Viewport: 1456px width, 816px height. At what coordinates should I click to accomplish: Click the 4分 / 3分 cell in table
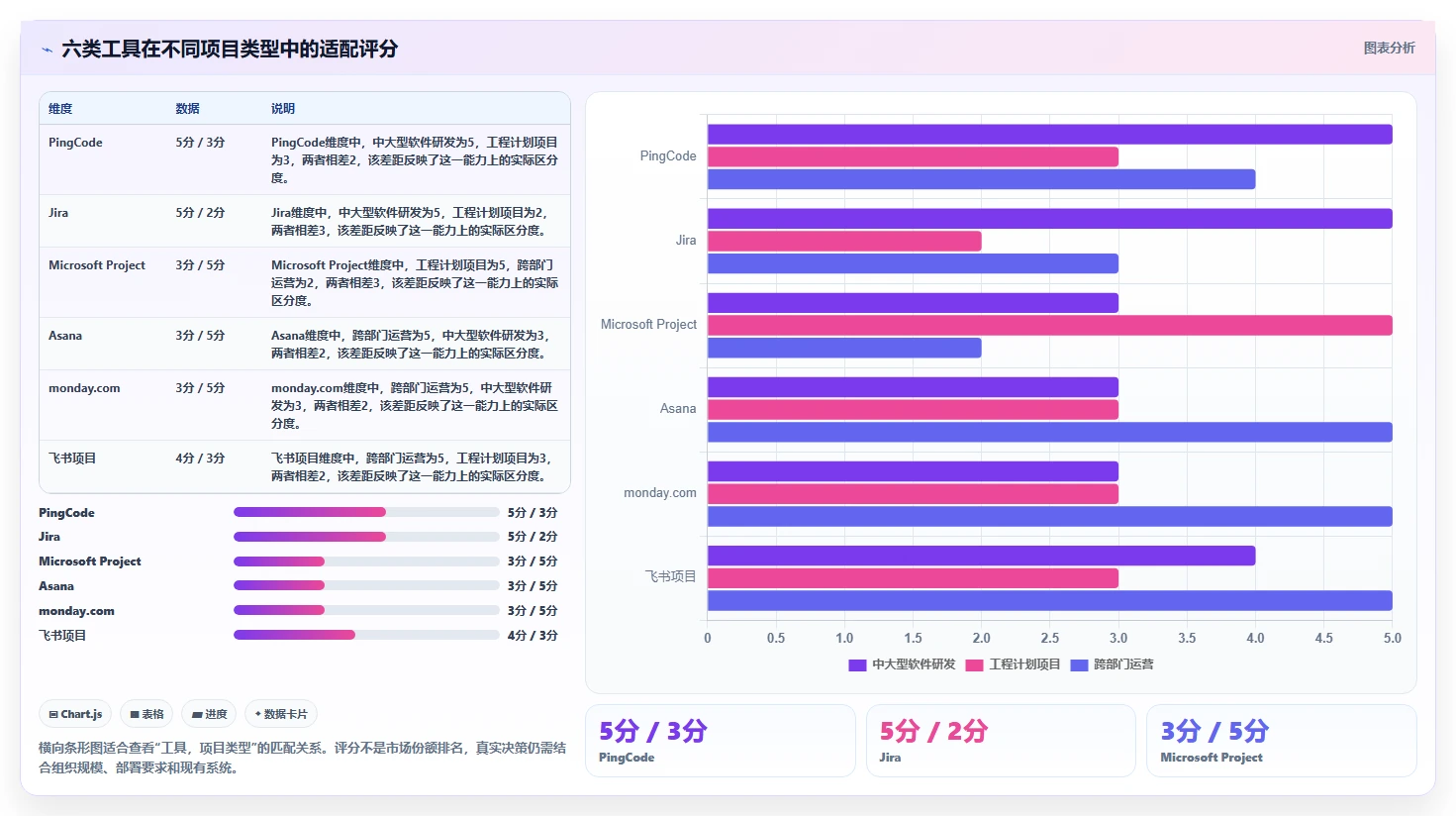coord(200,459)
